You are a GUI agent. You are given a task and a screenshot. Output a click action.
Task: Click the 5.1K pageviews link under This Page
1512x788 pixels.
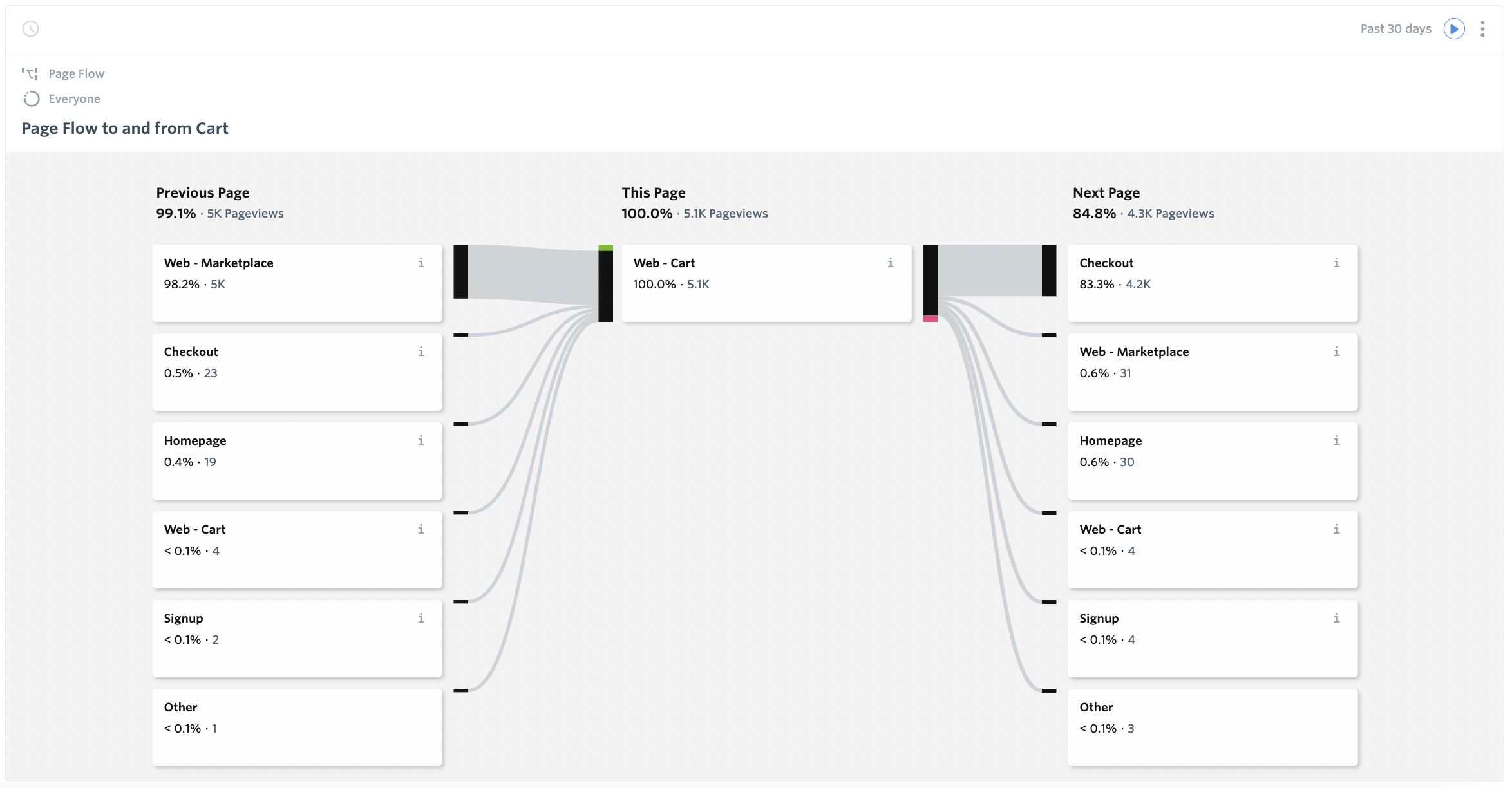click(725, 213)
